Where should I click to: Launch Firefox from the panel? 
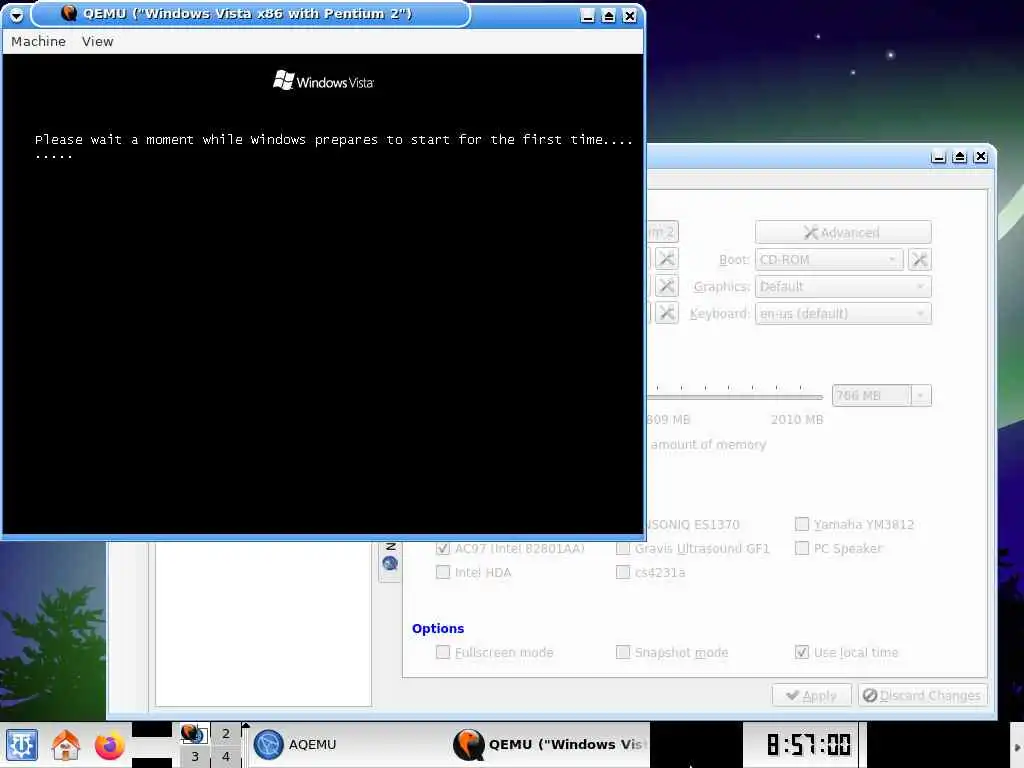click(x=109, y=744)
